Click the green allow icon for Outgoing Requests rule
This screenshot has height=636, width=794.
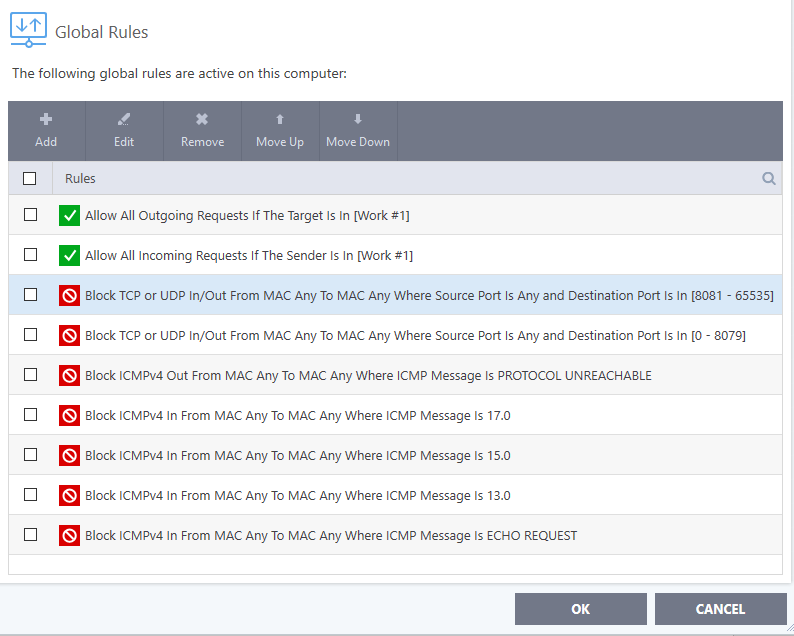click(x=69, y=215)
